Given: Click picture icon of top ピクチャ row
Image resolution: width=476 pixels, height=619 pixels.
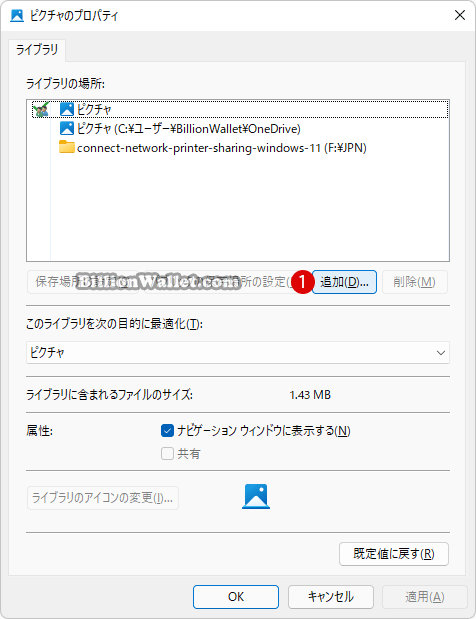Looking at the screenshot, I should click(67, 109).
